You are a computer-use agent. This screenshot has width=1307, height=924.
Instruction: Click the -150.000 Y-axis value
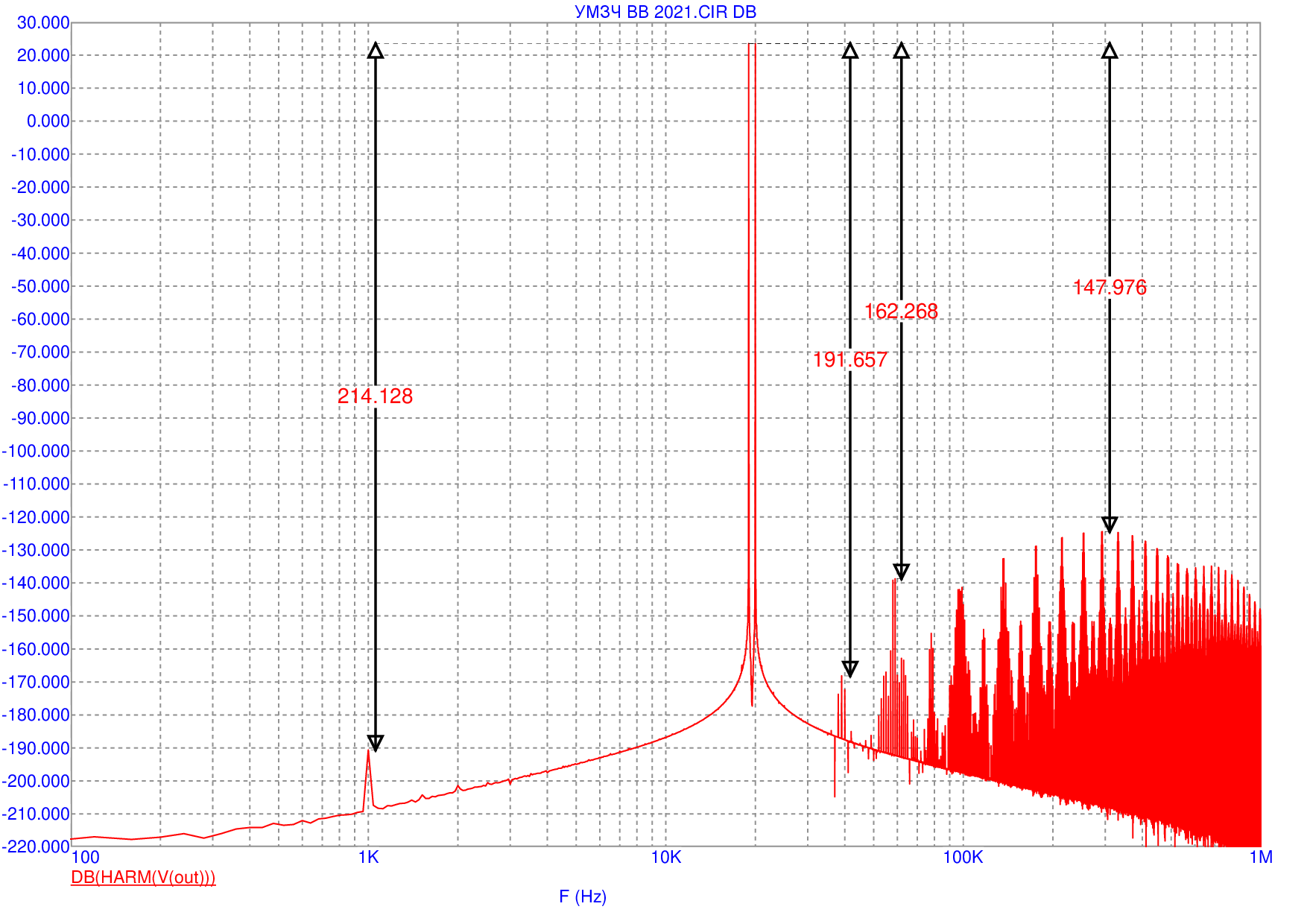click(x=37, y=616)
